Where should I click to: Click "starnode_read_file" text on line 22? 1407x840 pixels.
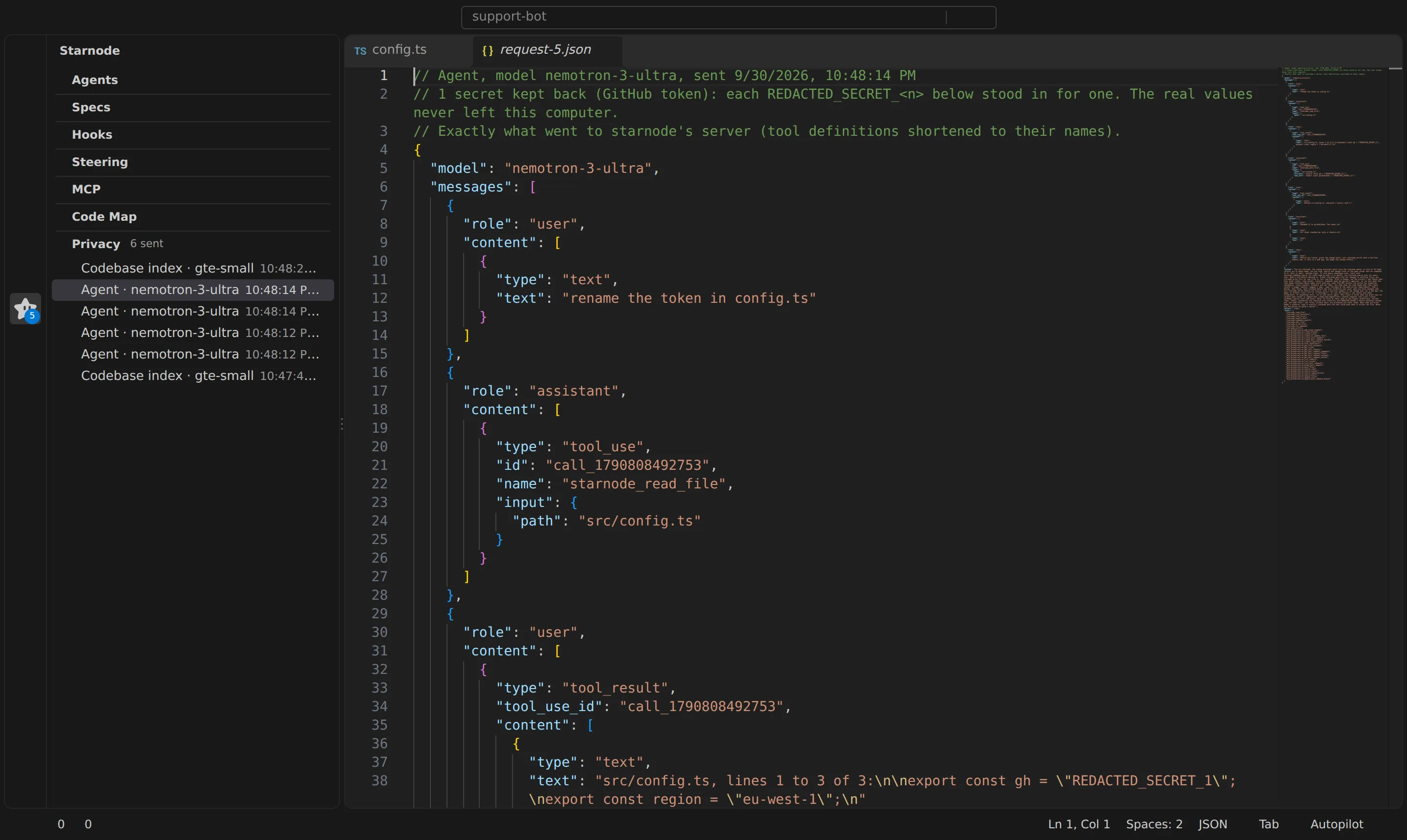click(644, 484)
